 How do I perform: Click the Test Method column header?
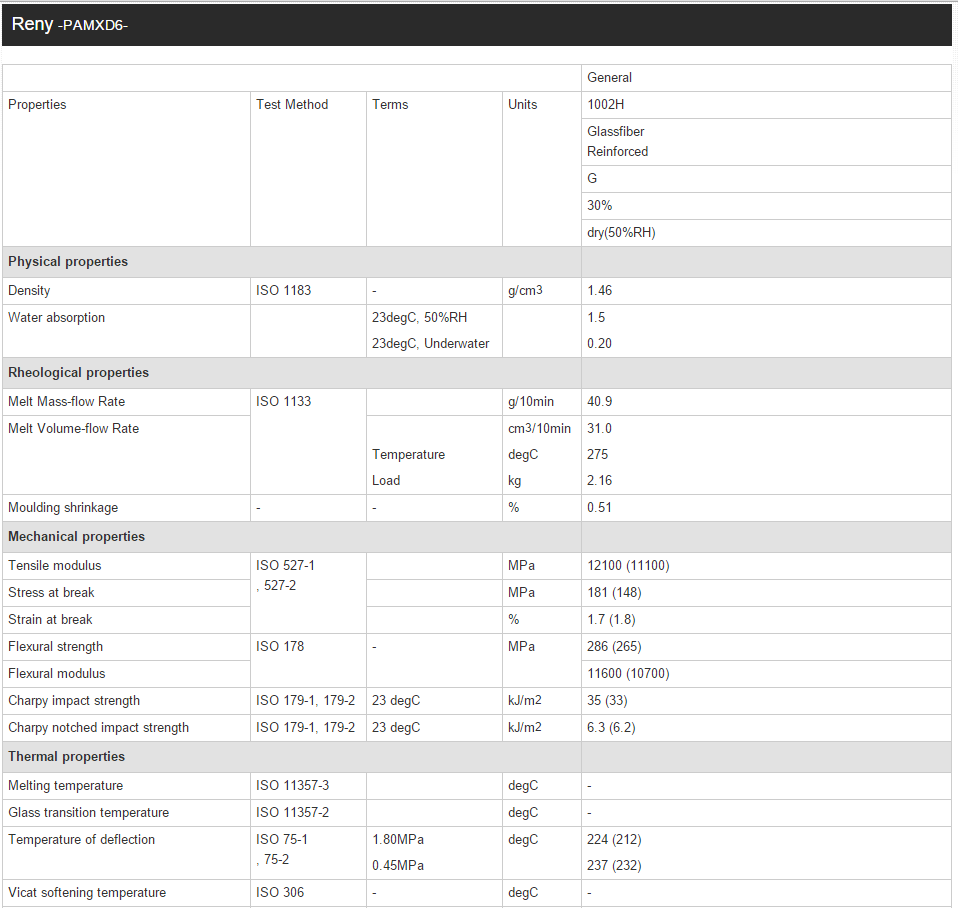click(x=292, y=105)
